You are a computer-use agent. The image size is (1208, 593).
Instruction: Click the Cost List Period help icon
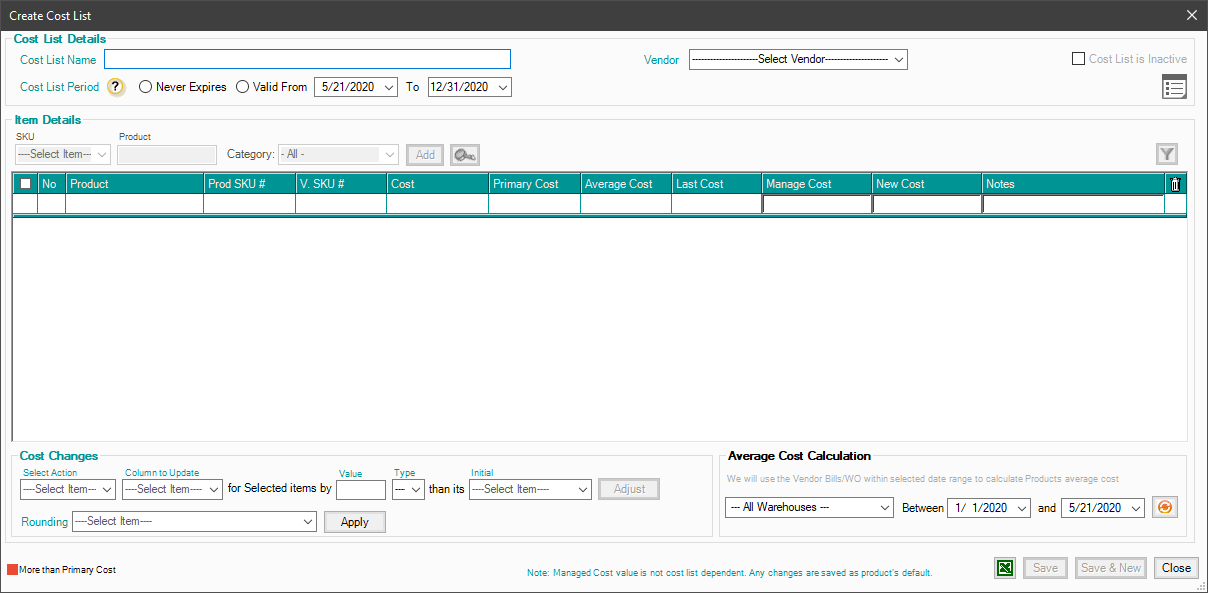pos(116,87)
